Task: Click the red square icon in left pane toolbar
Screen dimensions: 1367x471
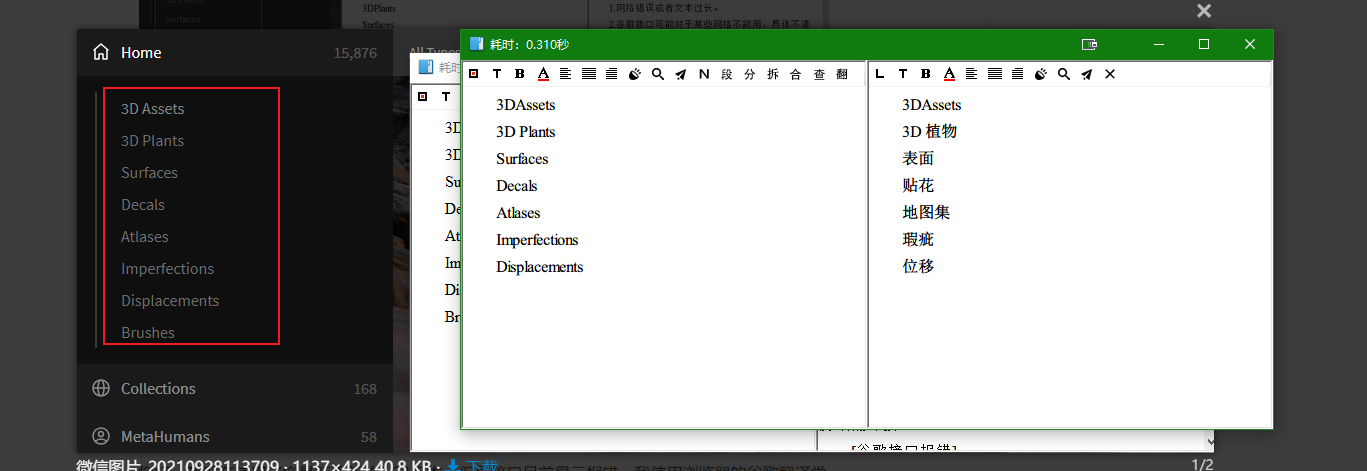Action: click(473, 74)
